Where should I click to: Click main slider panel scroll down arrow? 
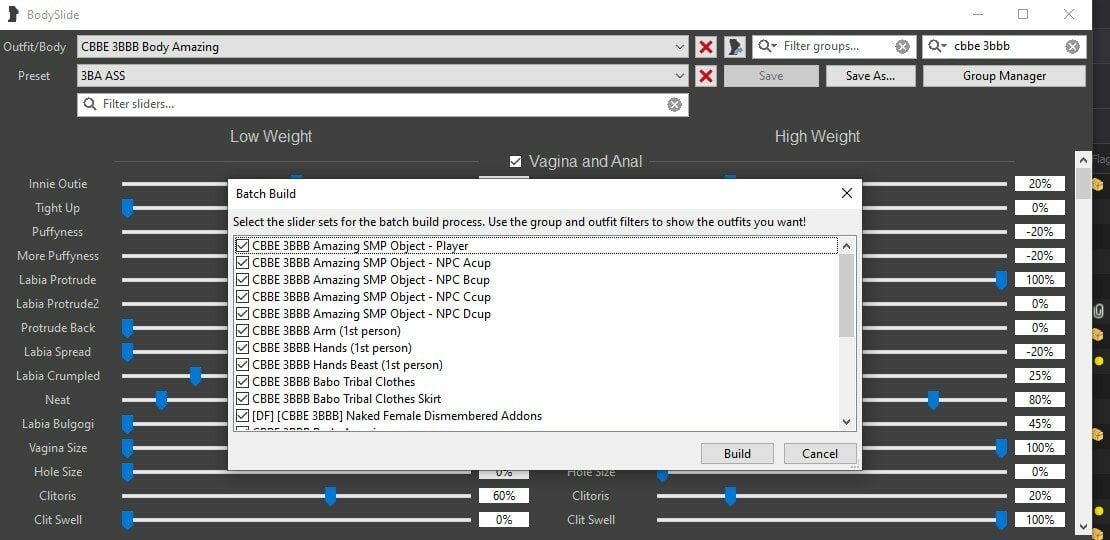click(x=1083, y=527)
